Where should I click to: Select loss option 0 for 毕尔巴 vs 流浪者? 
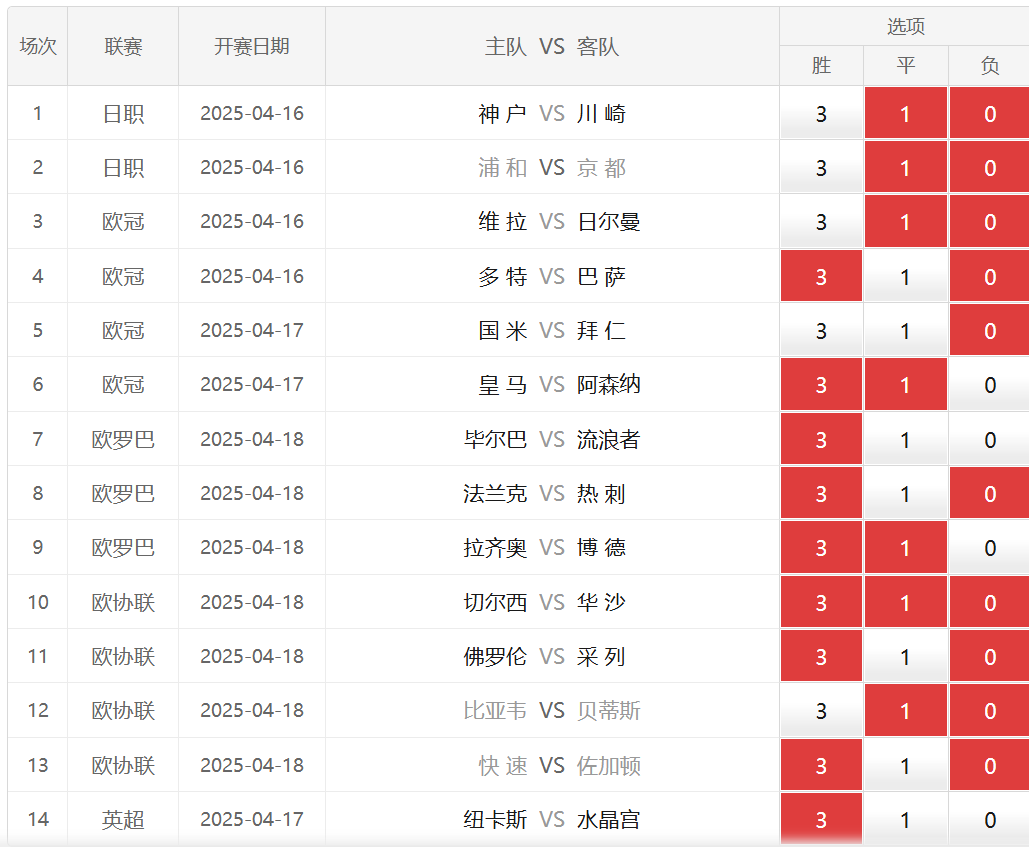tap(990, 439)
